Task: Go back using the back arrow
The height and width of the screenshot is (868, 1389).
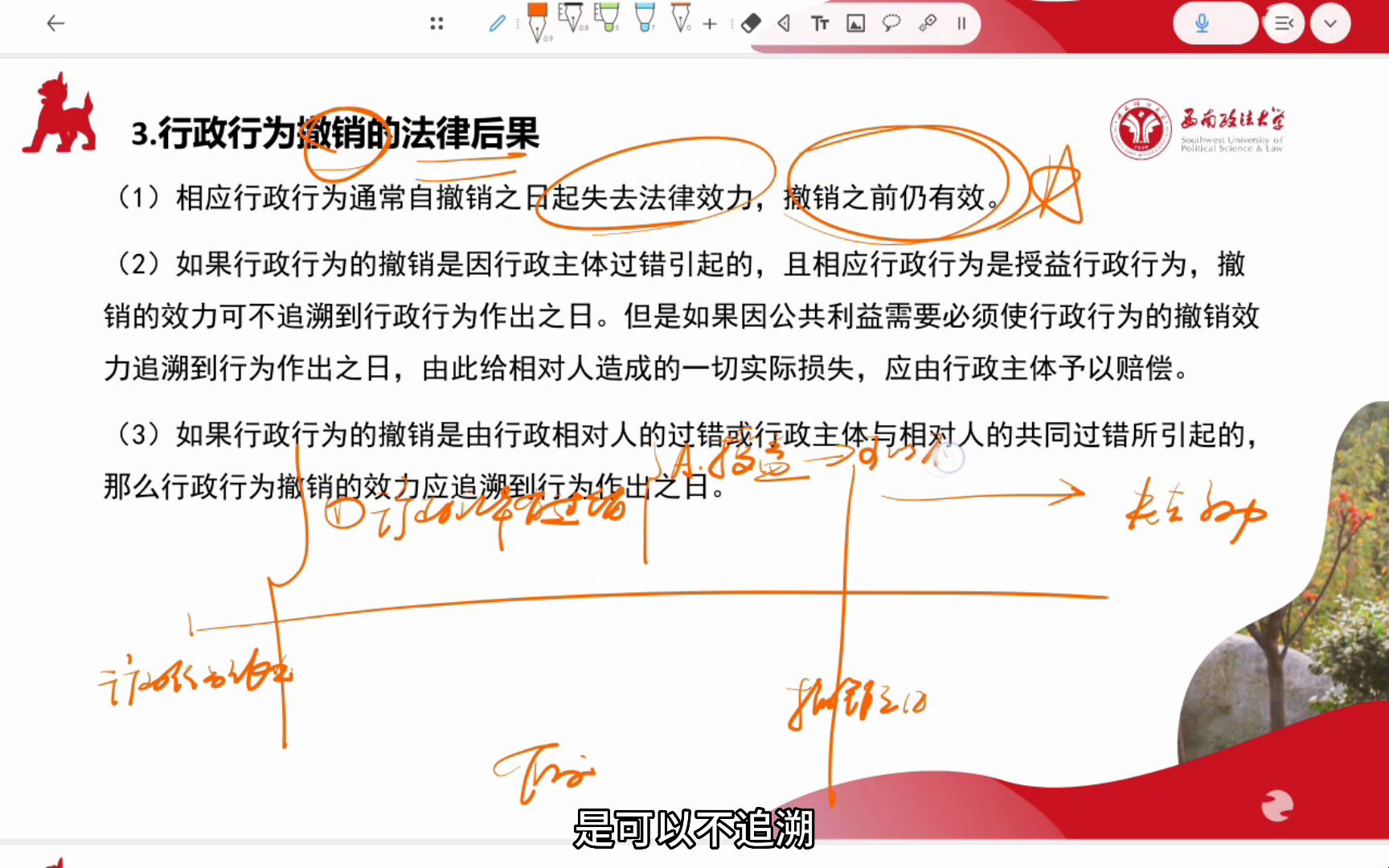Action: tap(55, 23)
